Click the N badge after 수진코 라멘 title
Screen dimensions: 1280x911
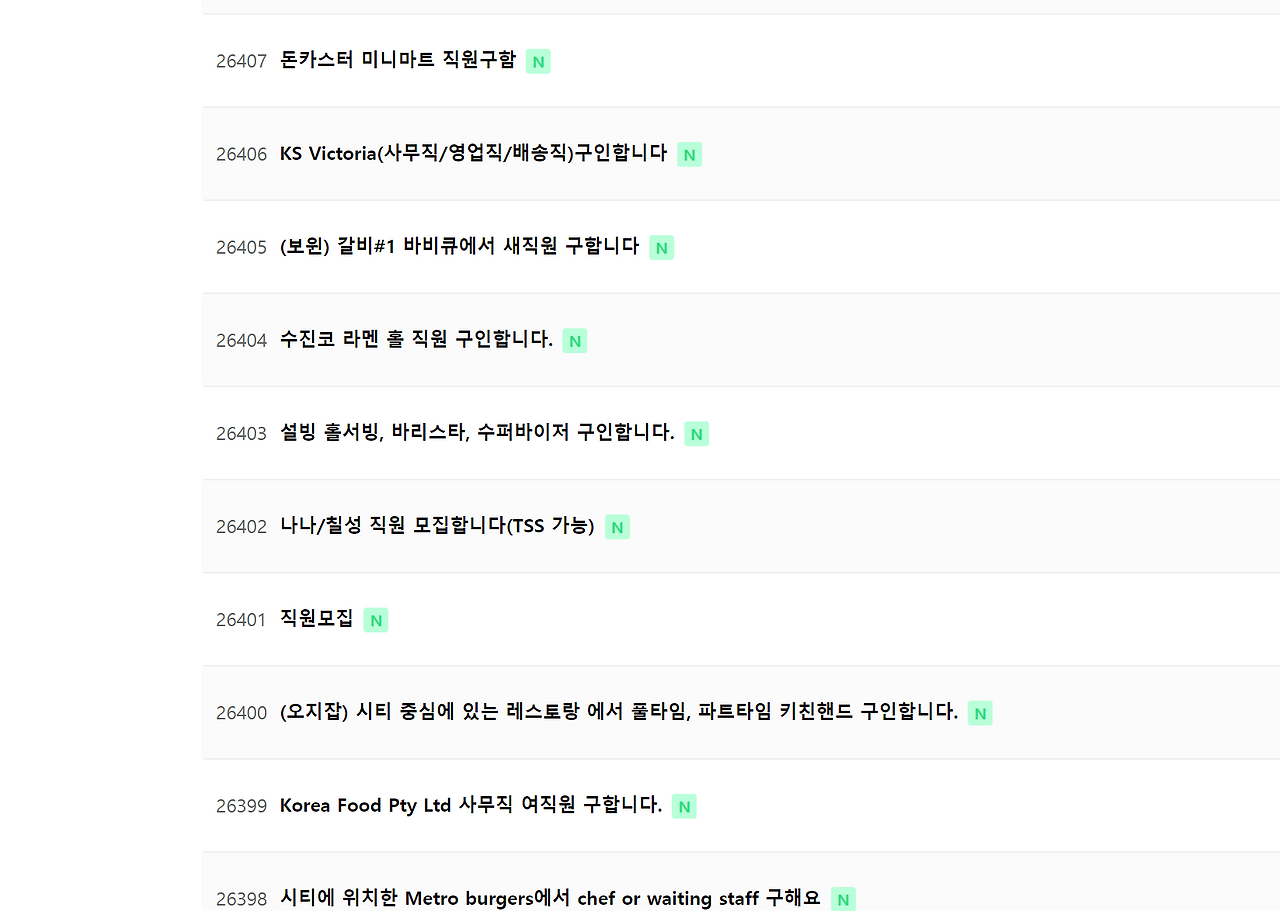[574, 340]
